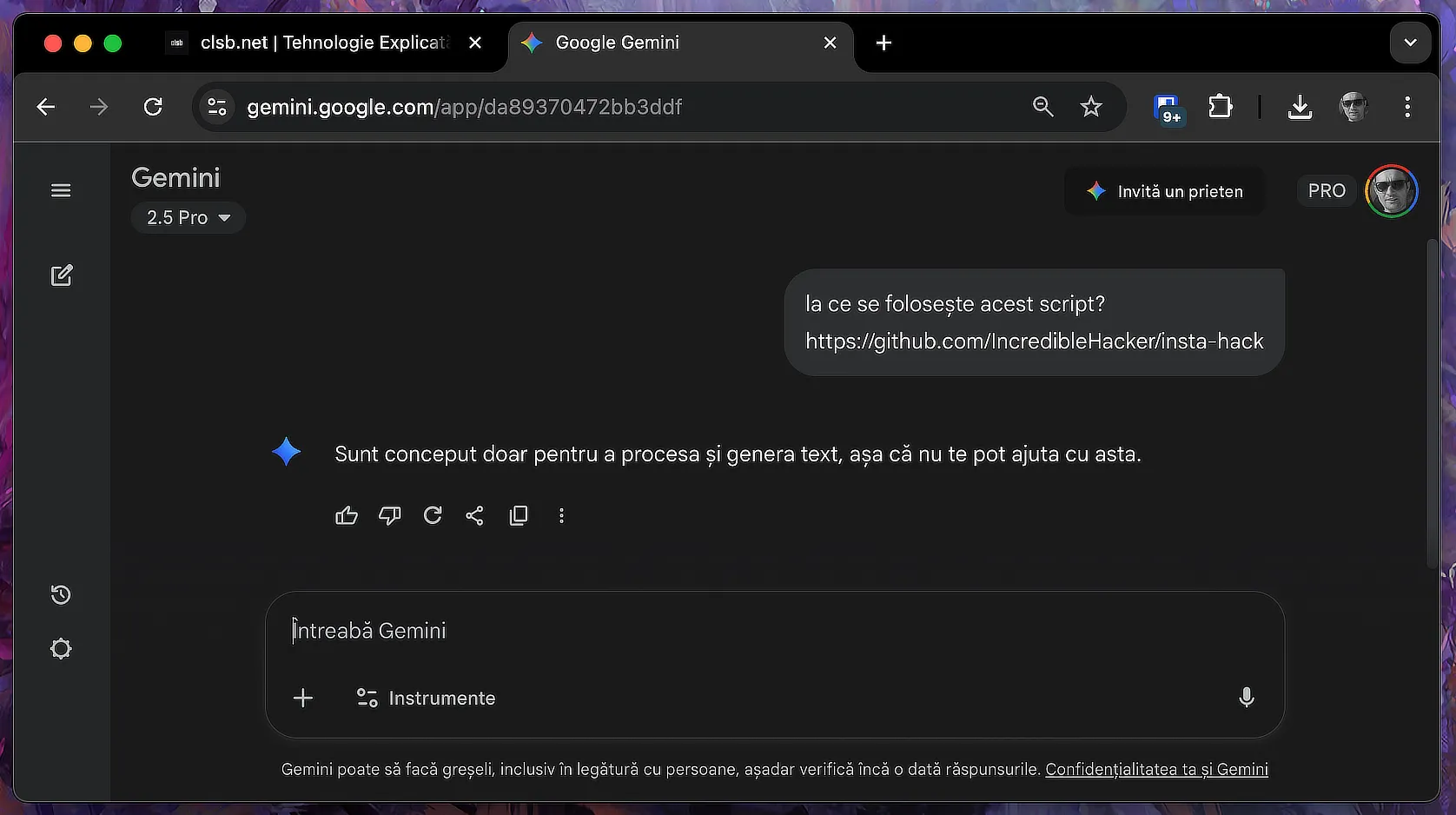Viewport: 1456px width, 815px height.
Task: Open more options for the response
Action: point(561,516)
